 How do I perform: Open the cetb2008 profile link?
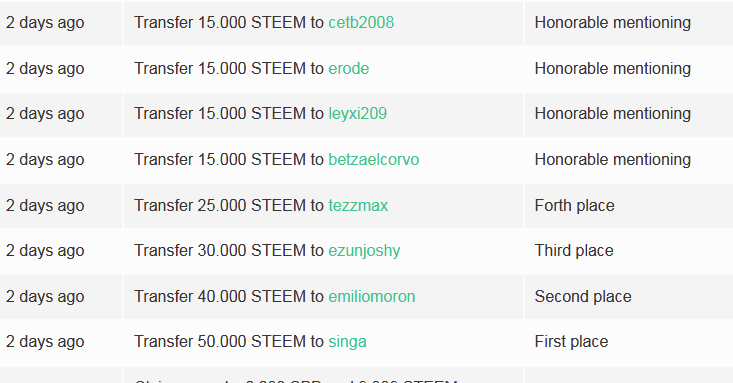[361, 22]
